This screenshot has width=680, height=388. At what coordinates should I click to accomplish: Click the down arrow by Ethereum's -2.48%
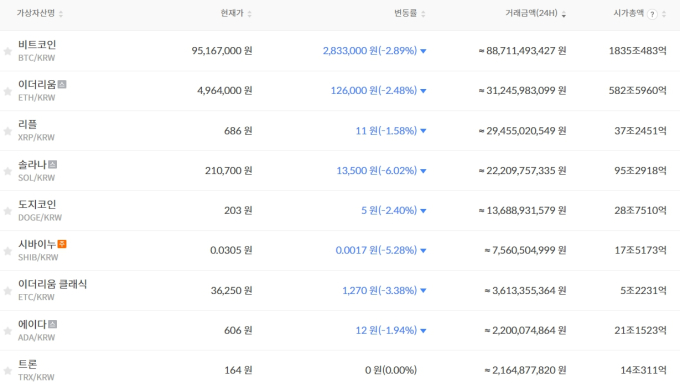pyautogui.click(x=423, y=91)
